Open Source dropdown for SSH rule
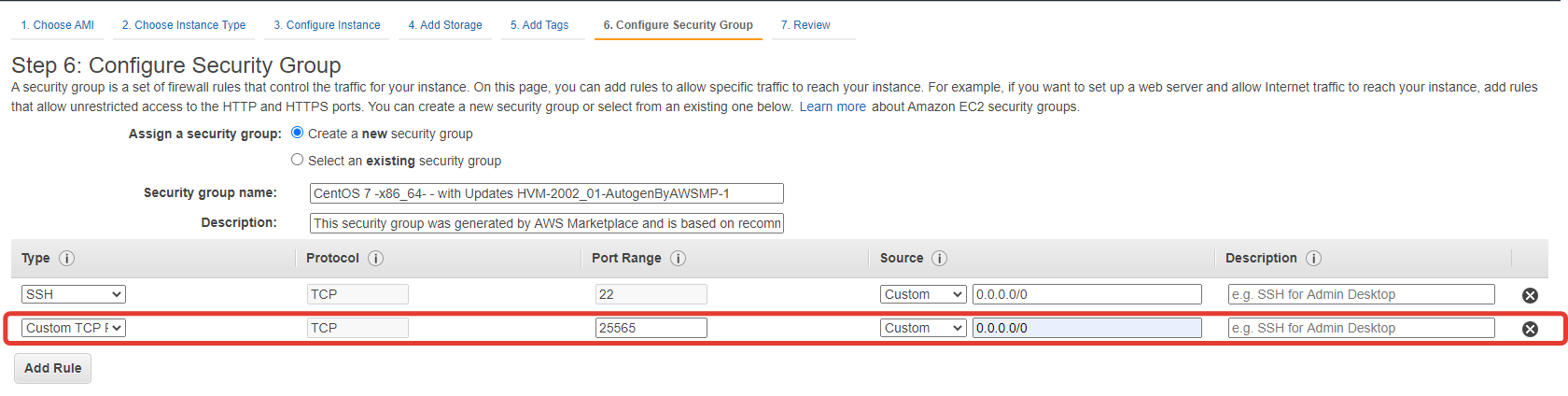Viewport: 1568px width, 396px height. point(922,294)
